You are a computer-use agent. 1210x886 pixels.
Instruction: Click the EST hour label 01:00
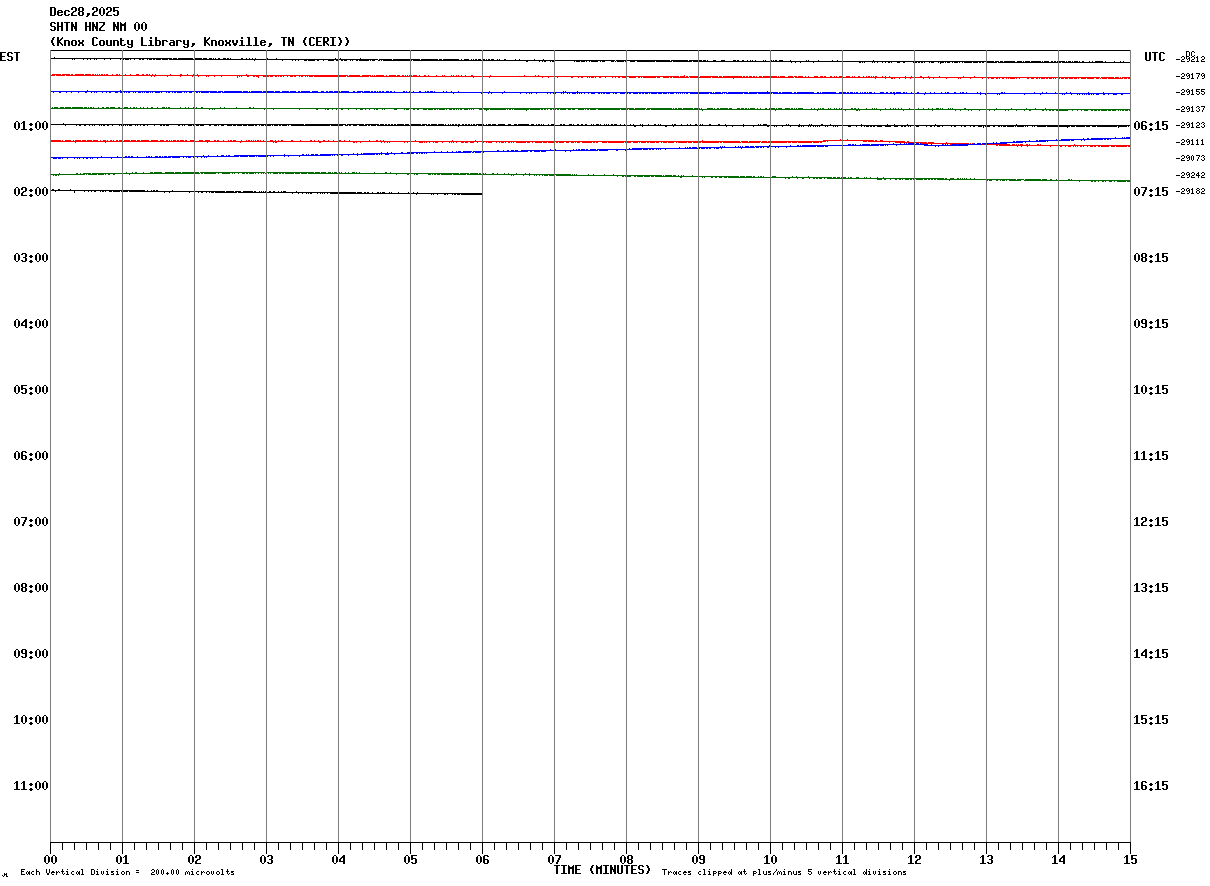tap(31, 126)
